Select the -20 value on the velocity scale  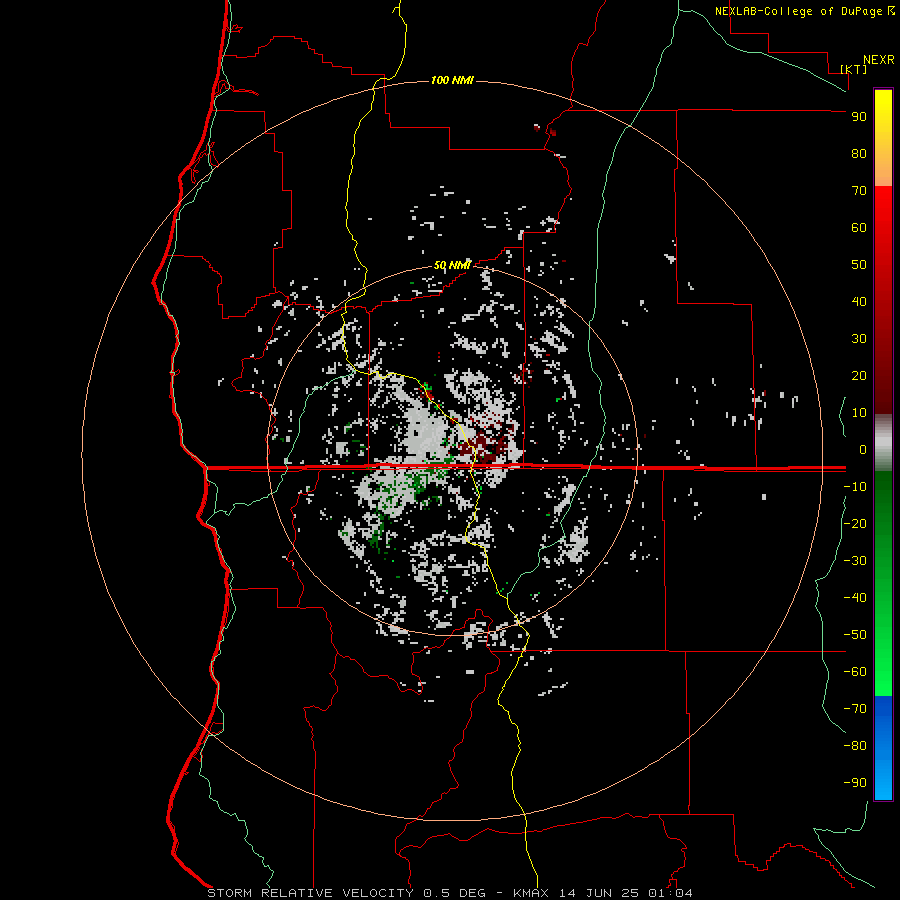tap(855, 523)
